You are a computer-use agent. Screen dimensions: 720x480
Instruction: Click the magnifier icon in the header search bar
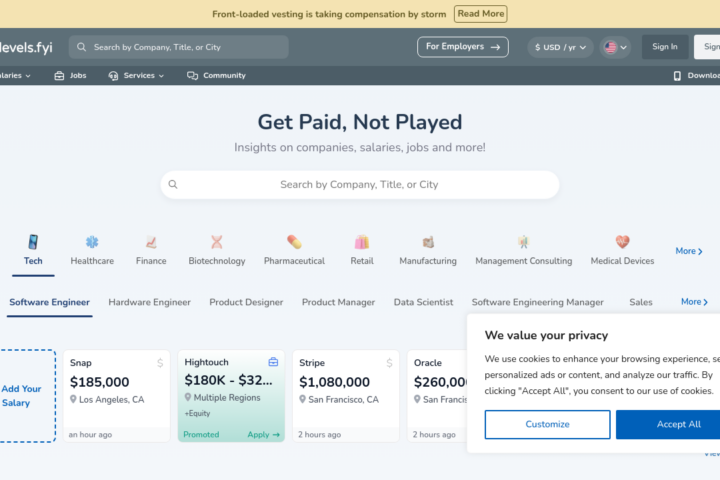pyautogui.click(x=81, y=47)
